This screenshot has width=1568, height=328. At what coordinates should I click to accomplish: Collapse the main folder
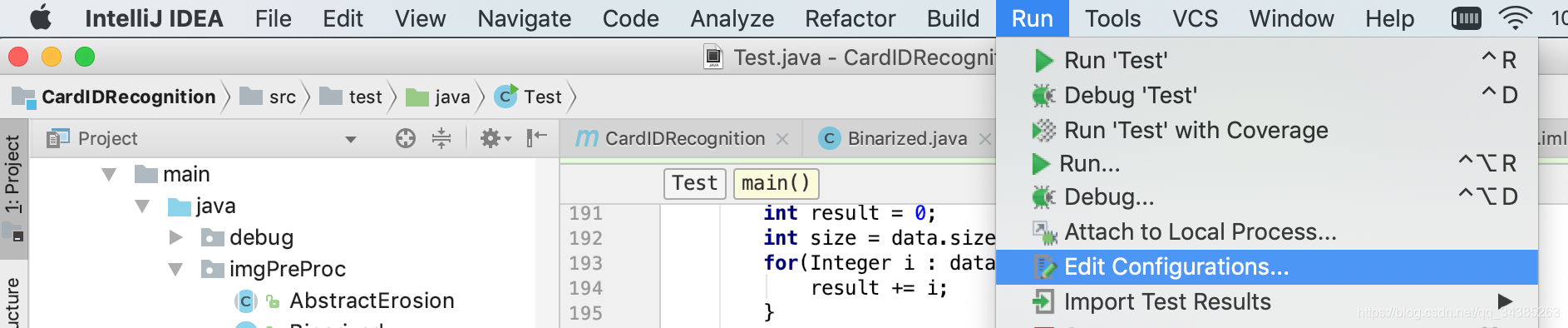(x=109, y=174)
